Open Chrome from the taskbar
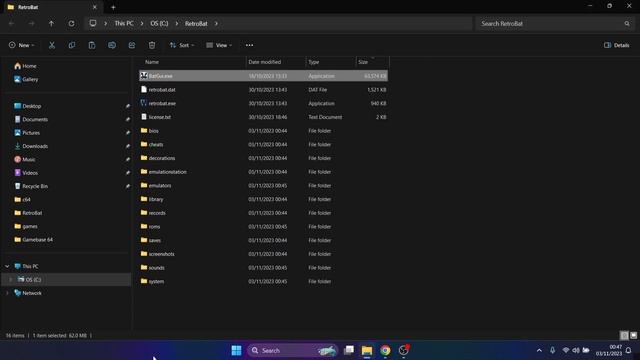This screenshot has width=640, height=360. pos(385,350)
